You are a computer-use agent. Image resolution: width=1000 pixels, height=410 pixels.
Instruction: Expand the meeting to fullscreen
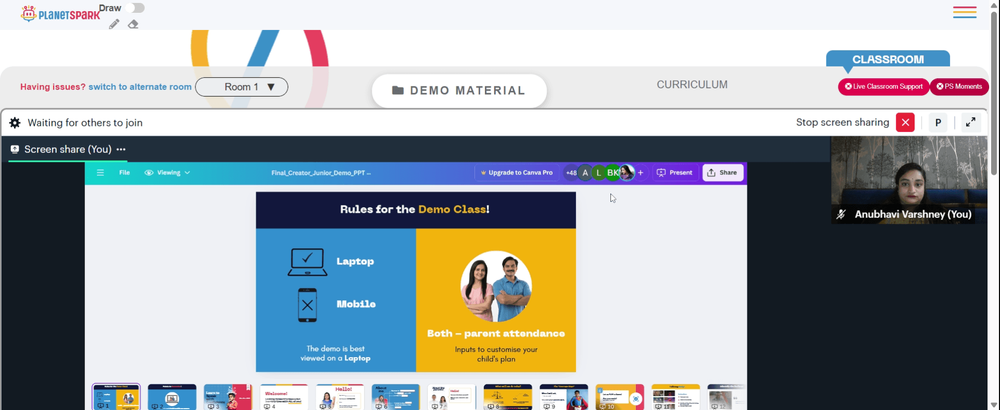coord(971,122)
